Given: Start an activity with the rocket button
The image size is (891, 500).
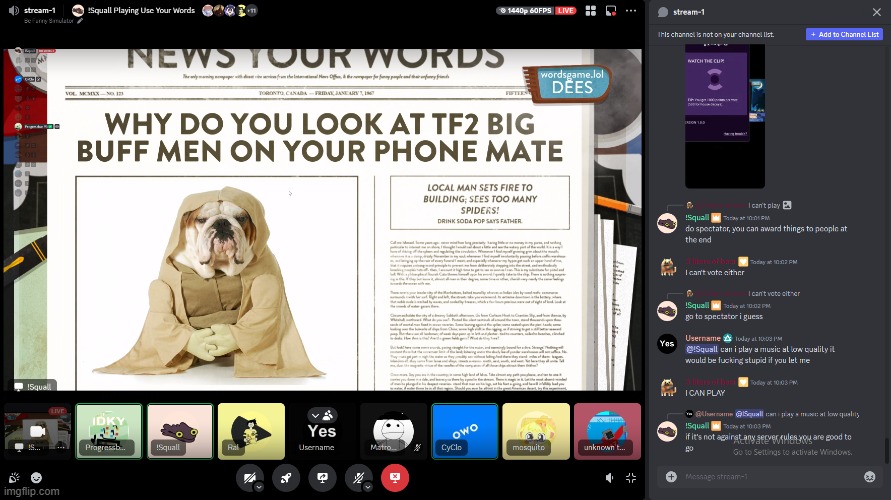Looking at the screenshot, I should [x=286, y=478].
